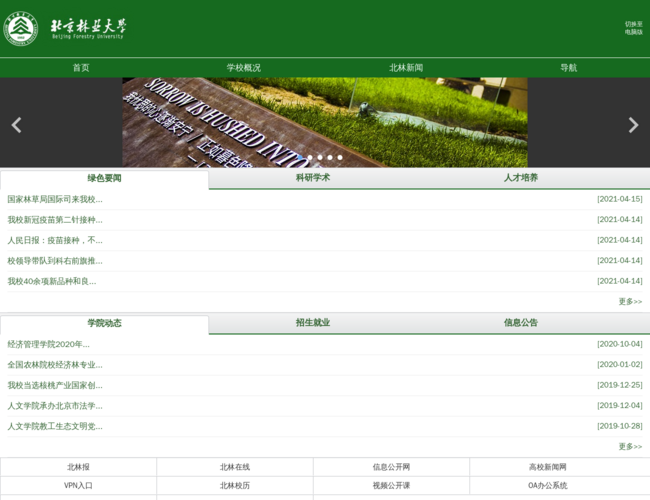Select the third carousel indicator dot
Viewport: 650px width, 500px height.
pos(320,158)
